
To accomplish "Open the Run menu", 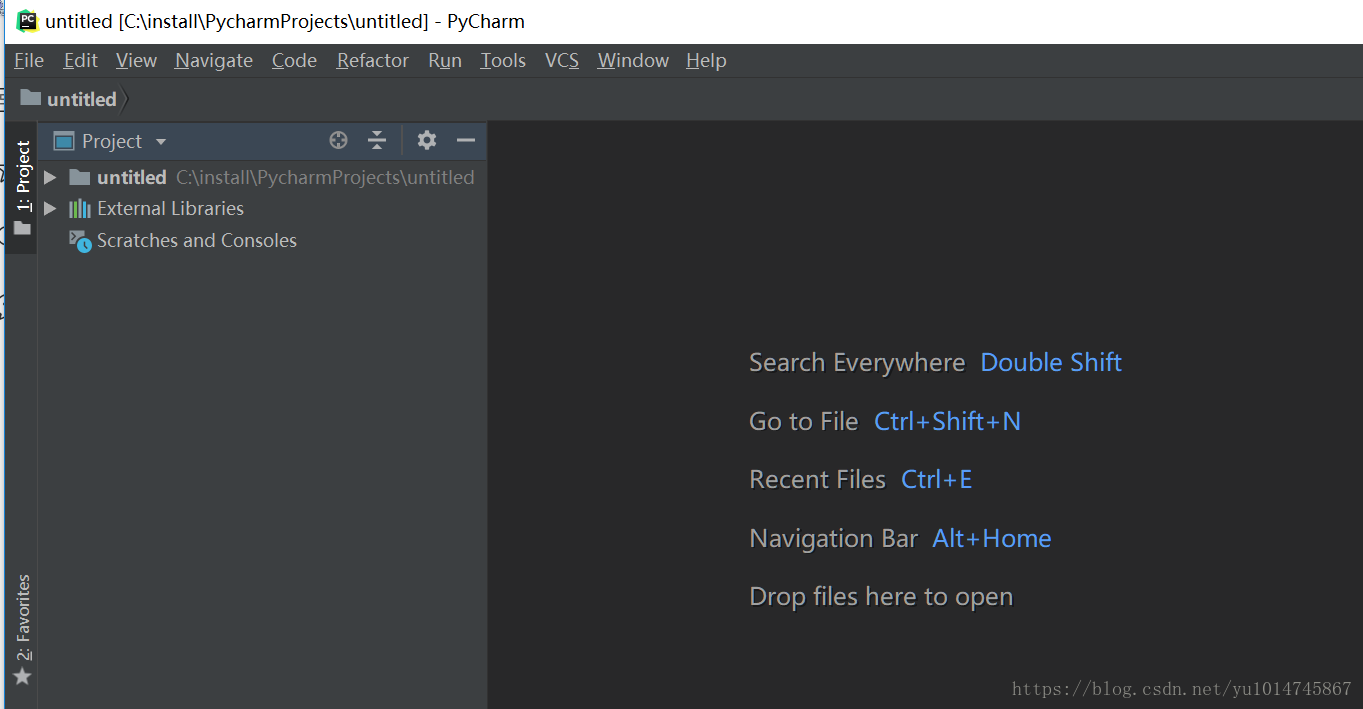I will click(445, 60).
